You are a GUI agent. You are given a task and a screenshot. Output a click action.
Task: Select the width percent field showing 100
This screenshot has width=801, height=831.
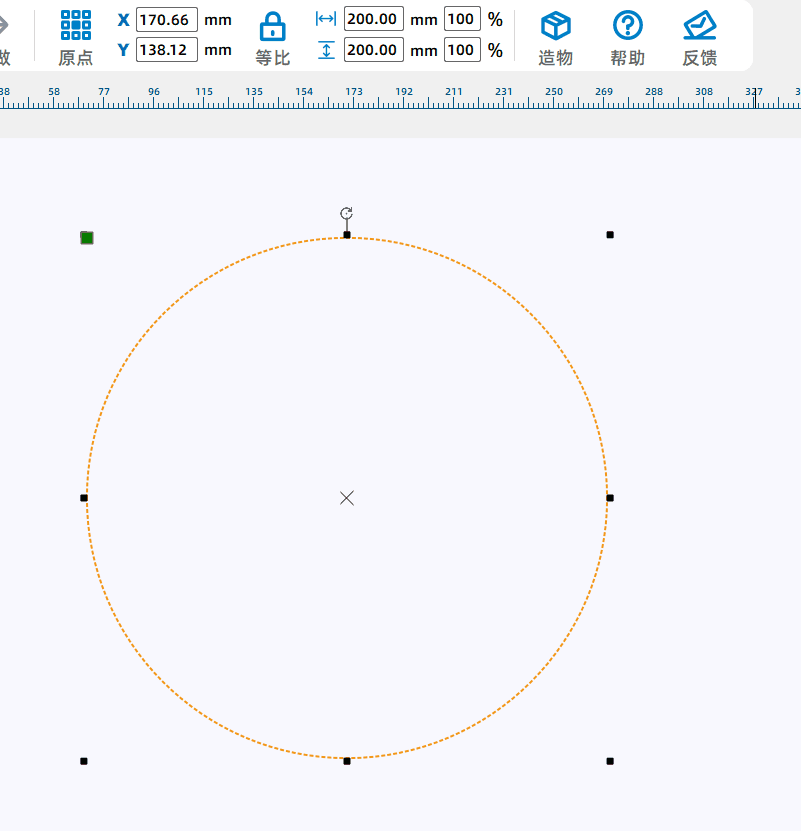point(462,19)
